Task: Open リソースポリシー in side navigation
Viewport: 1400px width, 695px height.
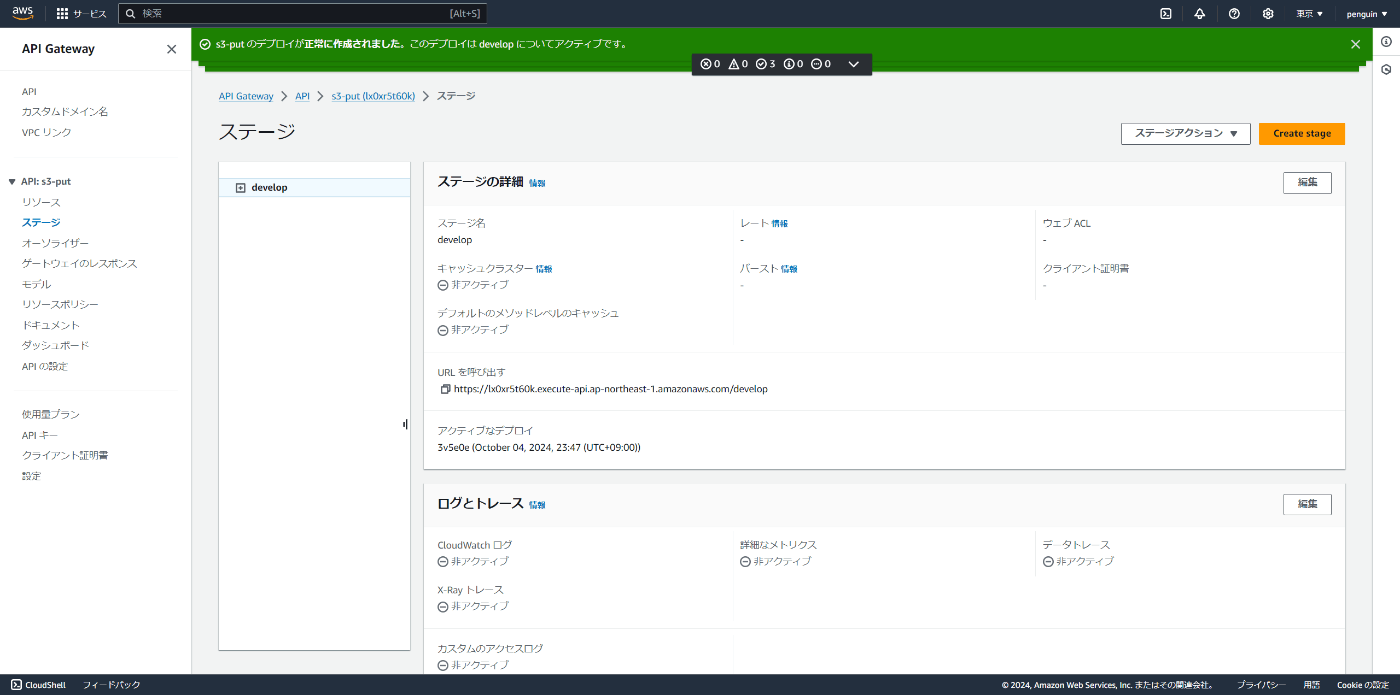Action: click(60, 305)
